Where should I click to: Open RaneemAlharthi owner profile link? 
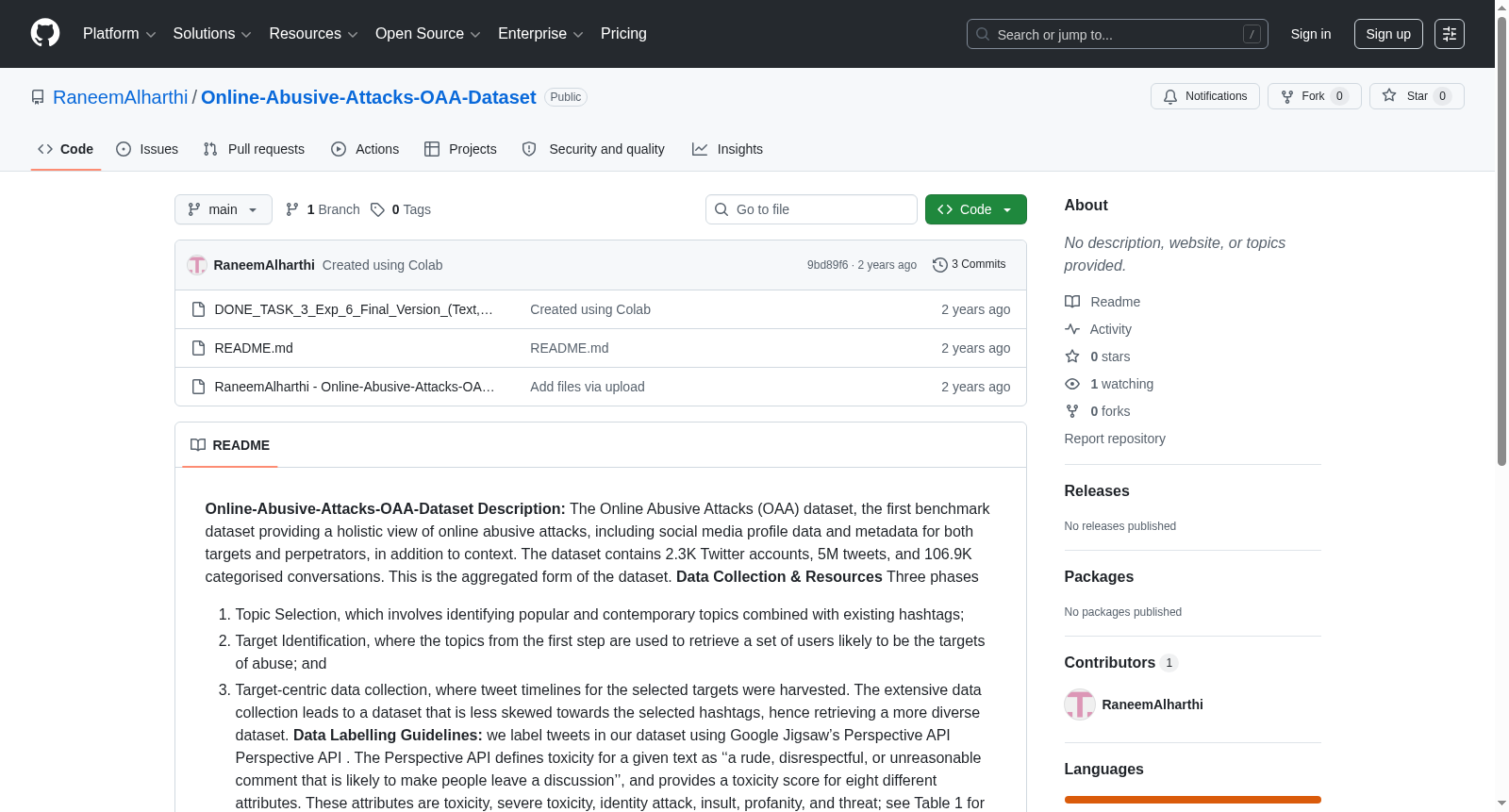tap(121, 97)
